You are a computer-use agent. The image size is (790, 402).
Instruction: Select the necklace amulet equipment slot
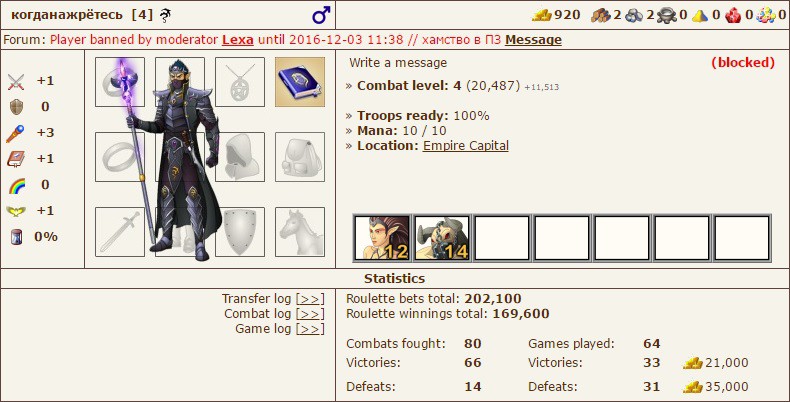[x=240, y=82]
